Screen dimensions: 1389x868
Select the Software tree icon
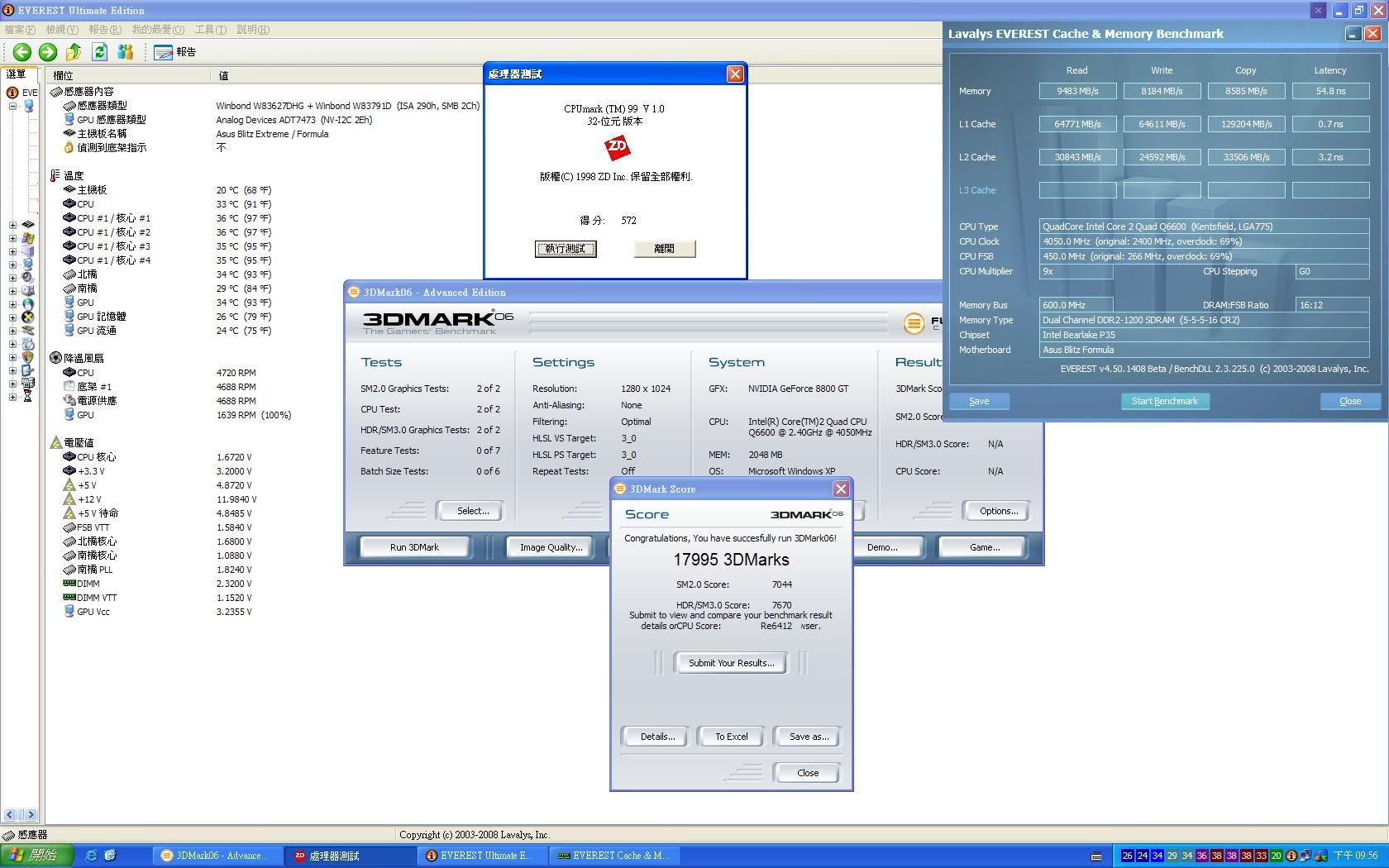[28, 344]
